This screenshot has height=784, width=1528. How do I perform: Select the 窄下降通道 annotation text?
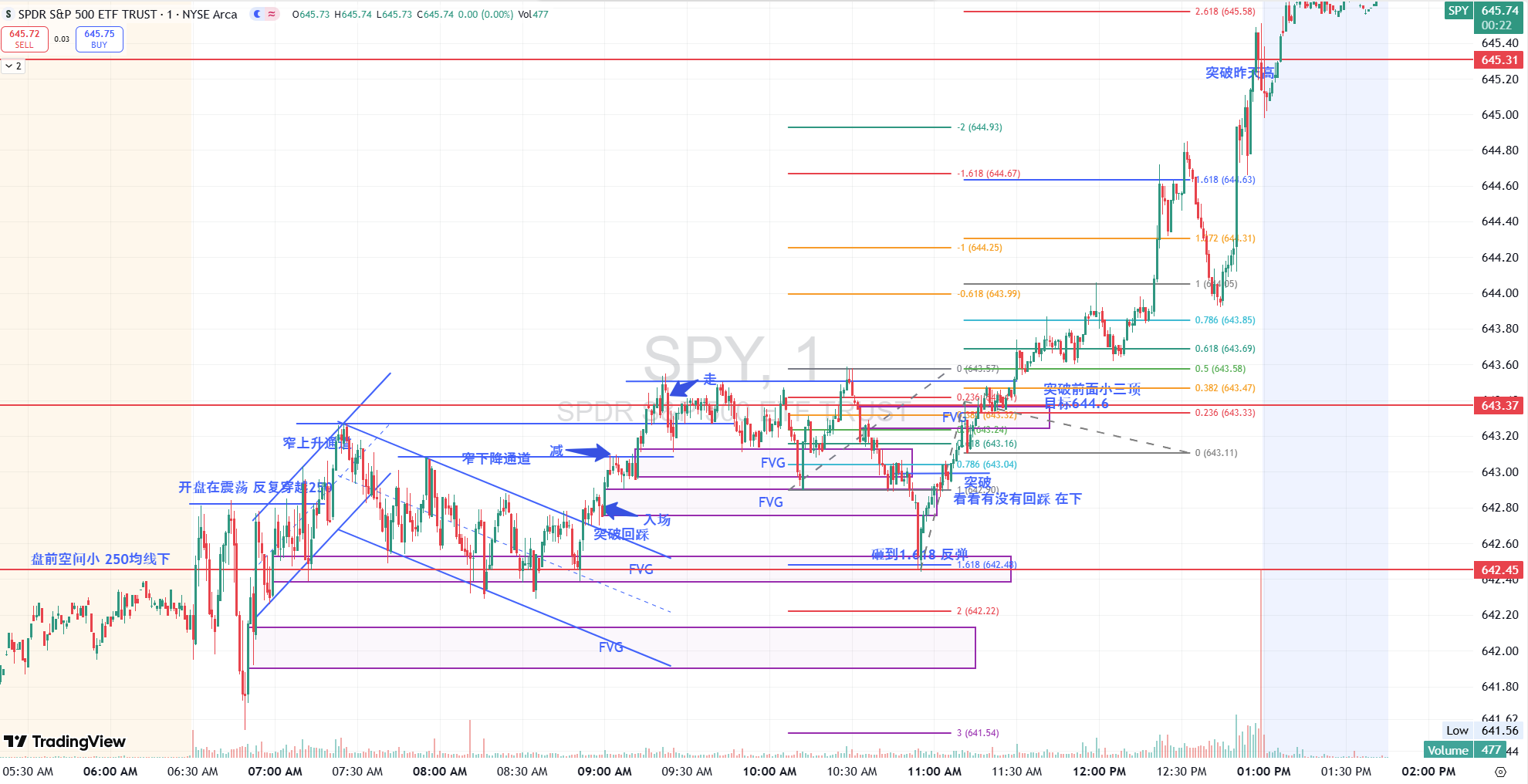496,458
